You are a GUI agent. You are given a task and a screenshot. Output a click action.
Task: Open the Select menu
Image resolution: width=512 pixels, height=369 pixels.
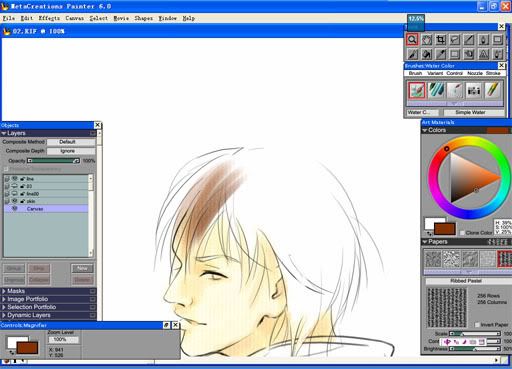98,18
